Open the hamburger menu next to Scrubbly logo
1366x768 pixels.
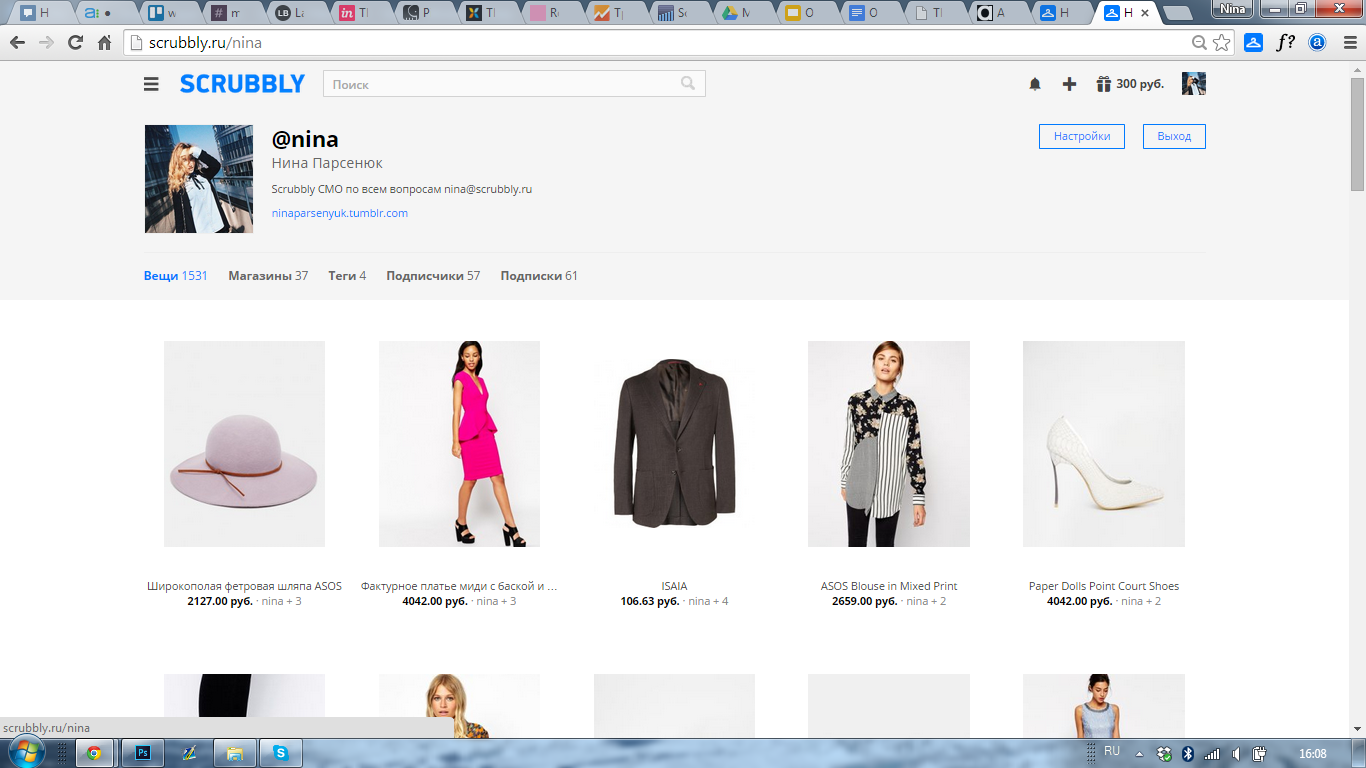[x=151, y=84]
